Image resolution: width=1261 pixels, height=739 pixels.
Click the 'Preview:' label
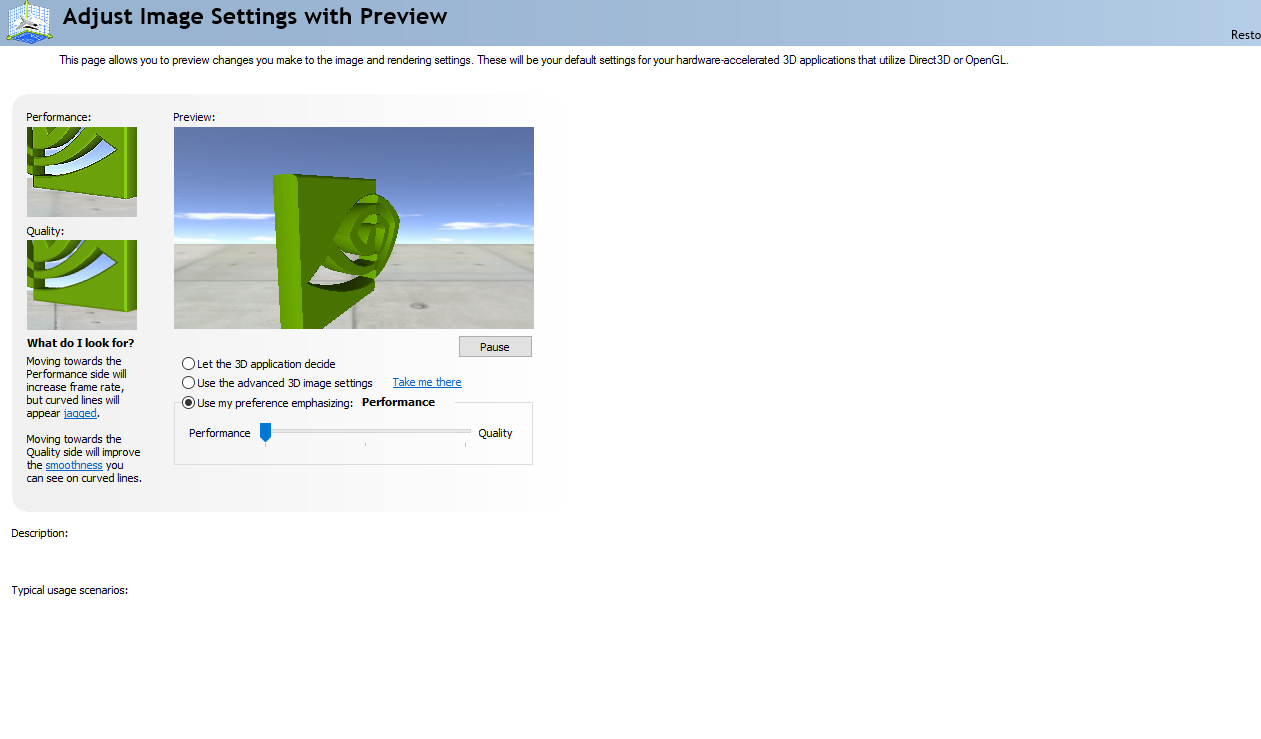point(194,117)
